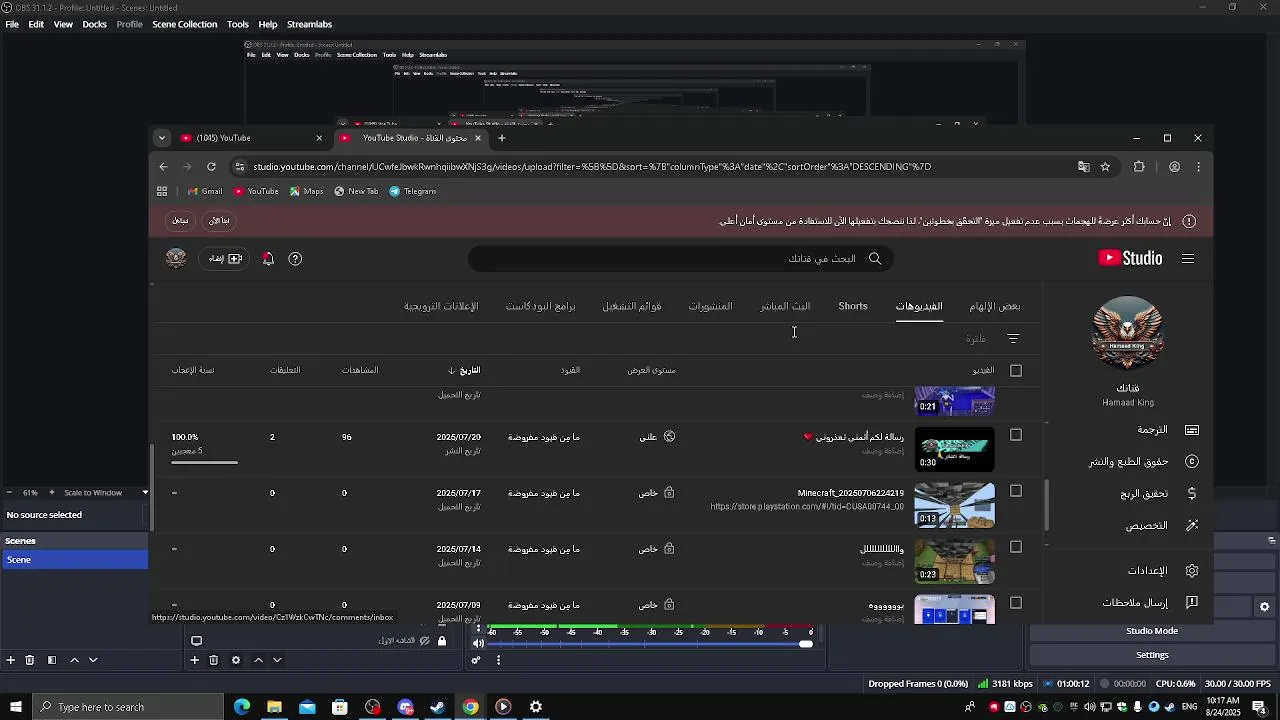Open visibility of the 2025/07/14 video

[x=657, y=549]
